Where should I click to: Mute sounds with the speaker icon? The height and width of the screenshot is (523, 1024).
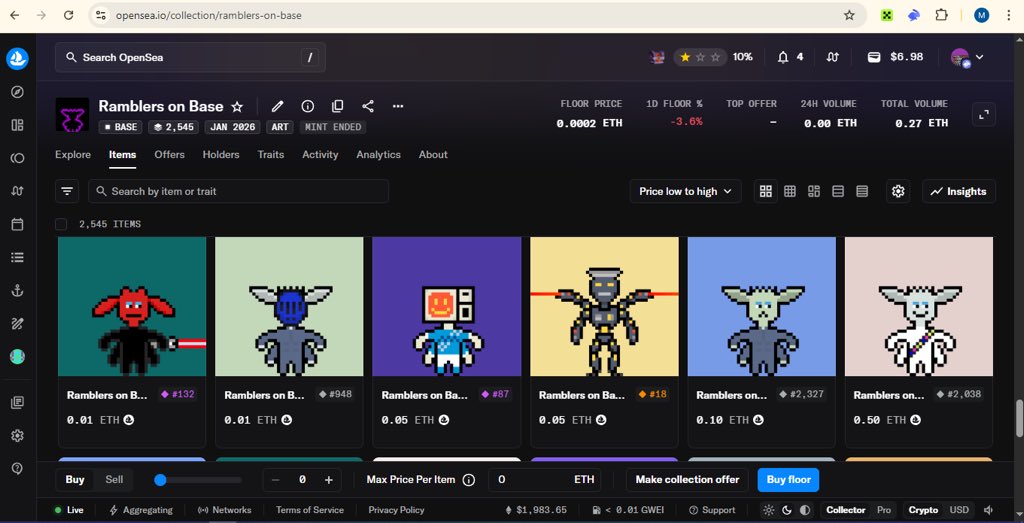pyautogui.click(x=988, y=510)
